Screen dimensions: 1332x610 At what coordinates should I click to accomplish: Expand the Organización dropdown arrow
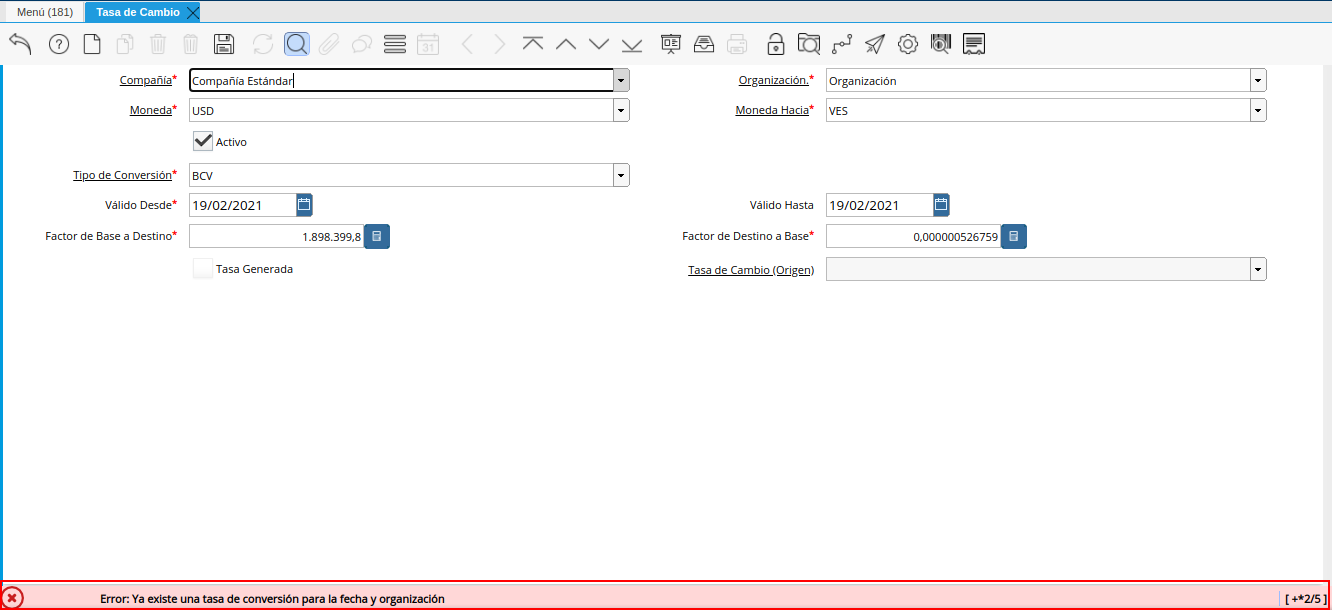[1258, 81]
